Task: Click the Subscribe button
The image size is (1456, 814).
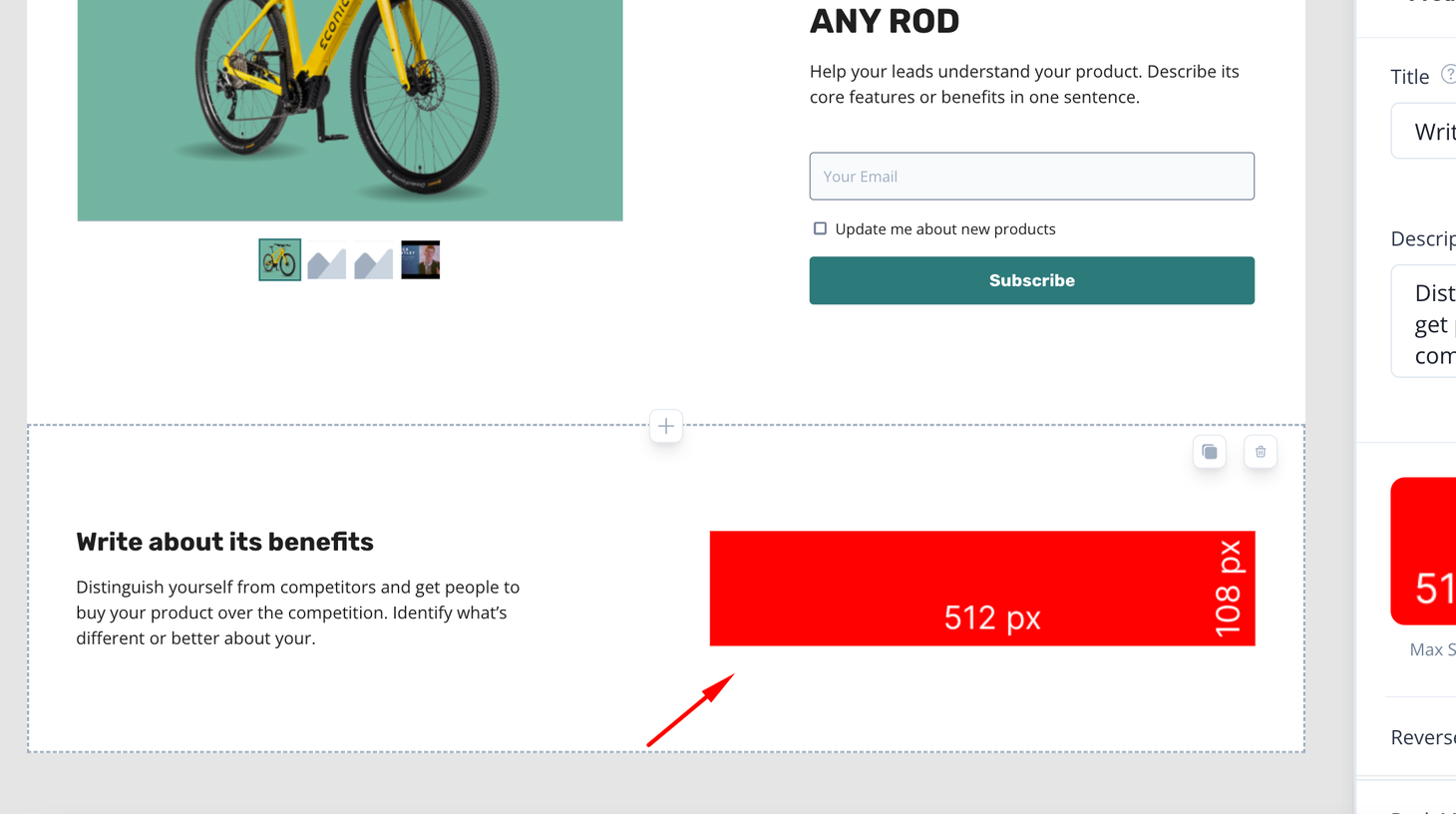Action: pos(1031,280)
